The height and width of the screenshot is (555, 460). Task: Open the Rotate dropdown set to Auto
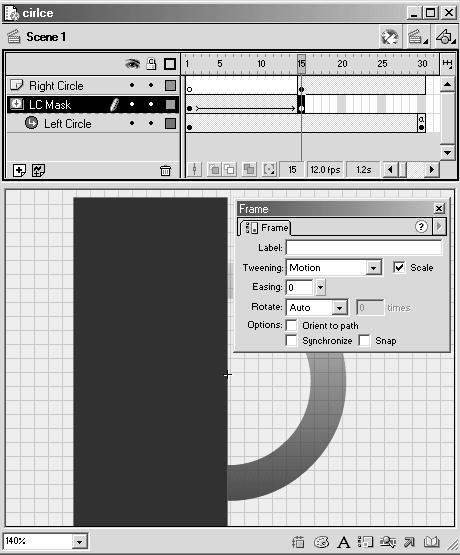click(317, 307)
